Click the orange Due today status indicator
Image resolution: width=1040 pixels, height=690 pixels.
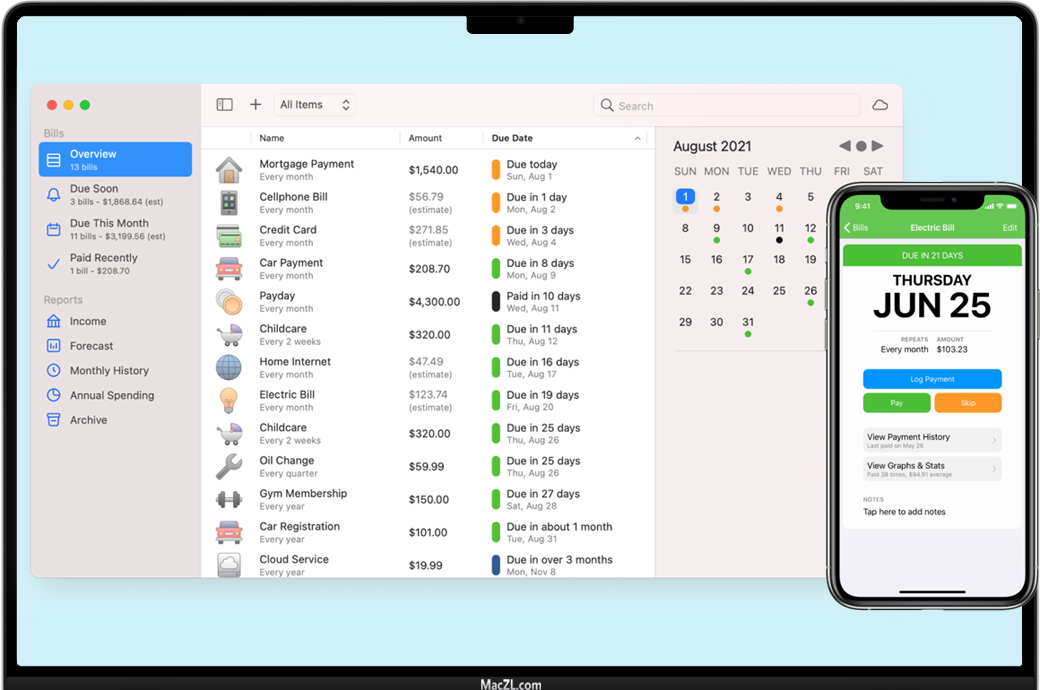click(496, 170)
